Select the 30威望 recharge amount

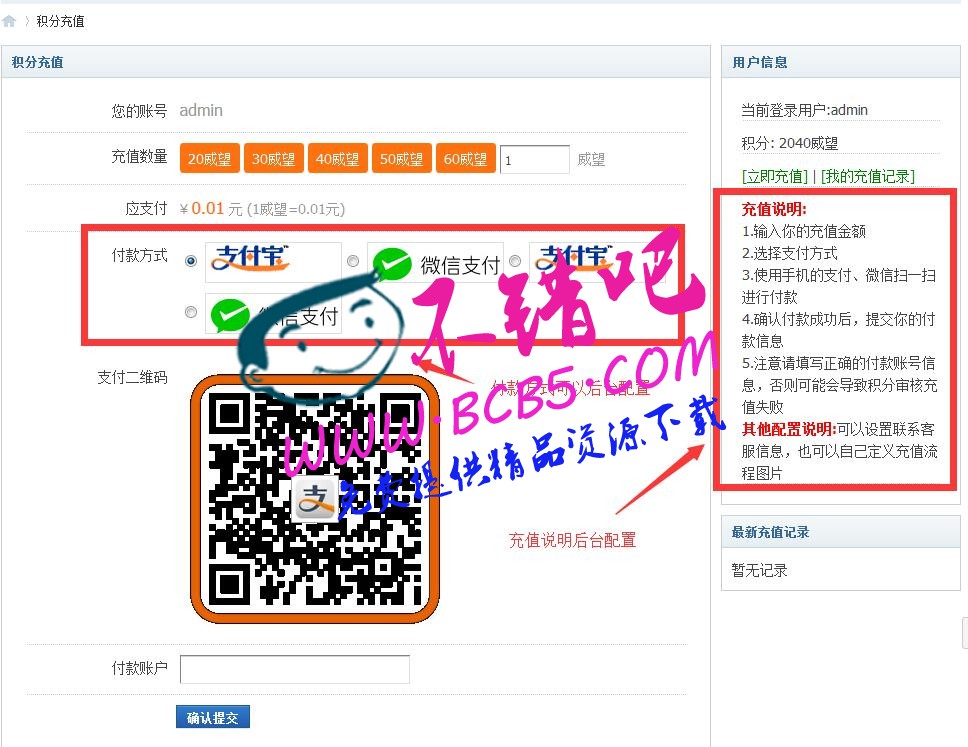(x=273, y=159)
